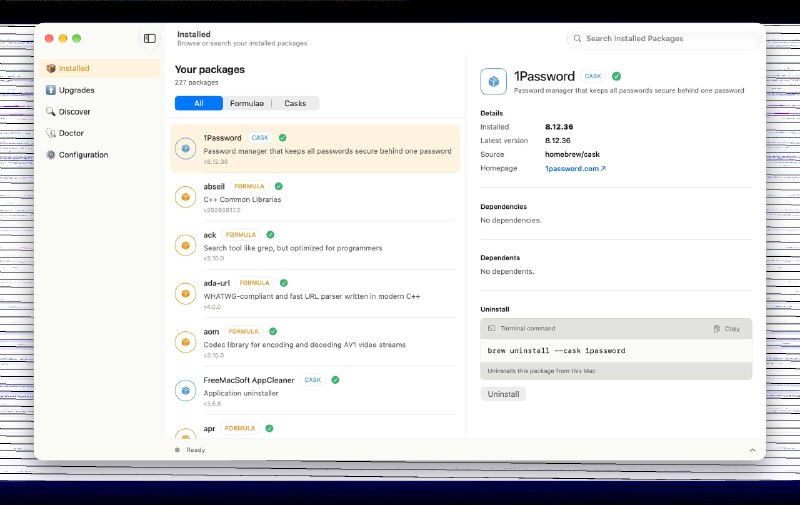This screenshot has height=505, width=800.
Task: Click the green check beside apr
Action: tap(269, 428)
